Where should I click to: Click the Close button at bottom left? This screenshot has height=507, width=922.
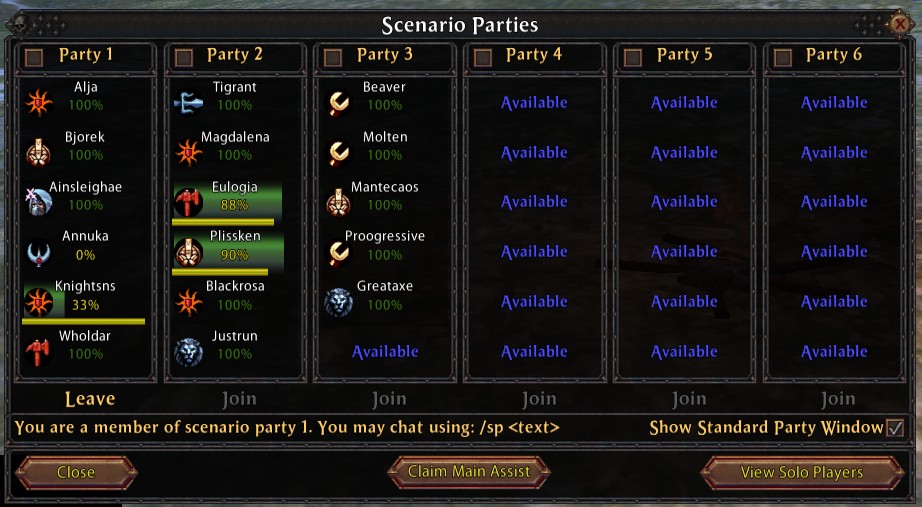[76, 472]
